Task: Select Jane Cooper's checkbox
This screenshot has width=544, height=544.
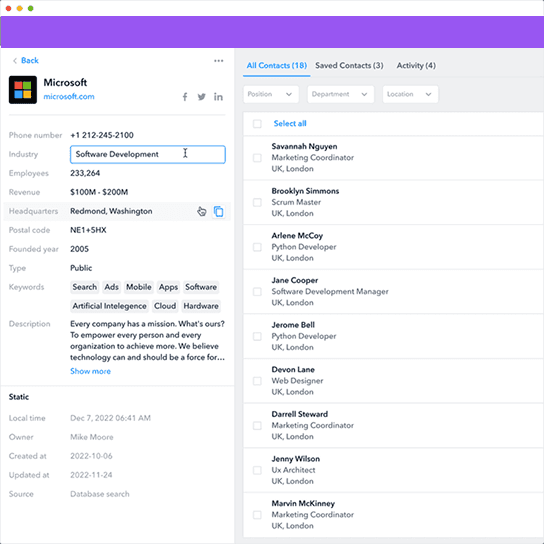Action: (257, 292)
